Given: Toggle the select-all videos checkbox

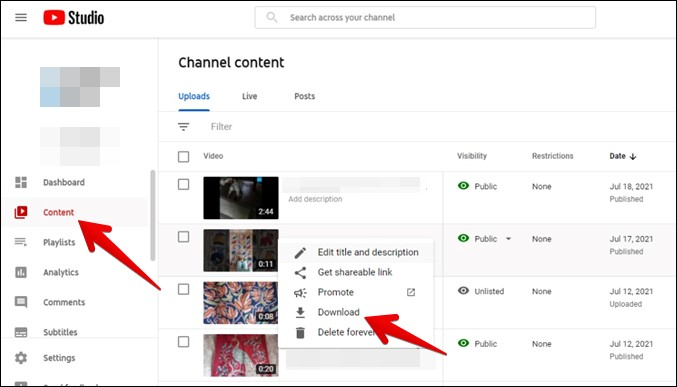Looking at the screenshot, I should [x=183, y=156].
